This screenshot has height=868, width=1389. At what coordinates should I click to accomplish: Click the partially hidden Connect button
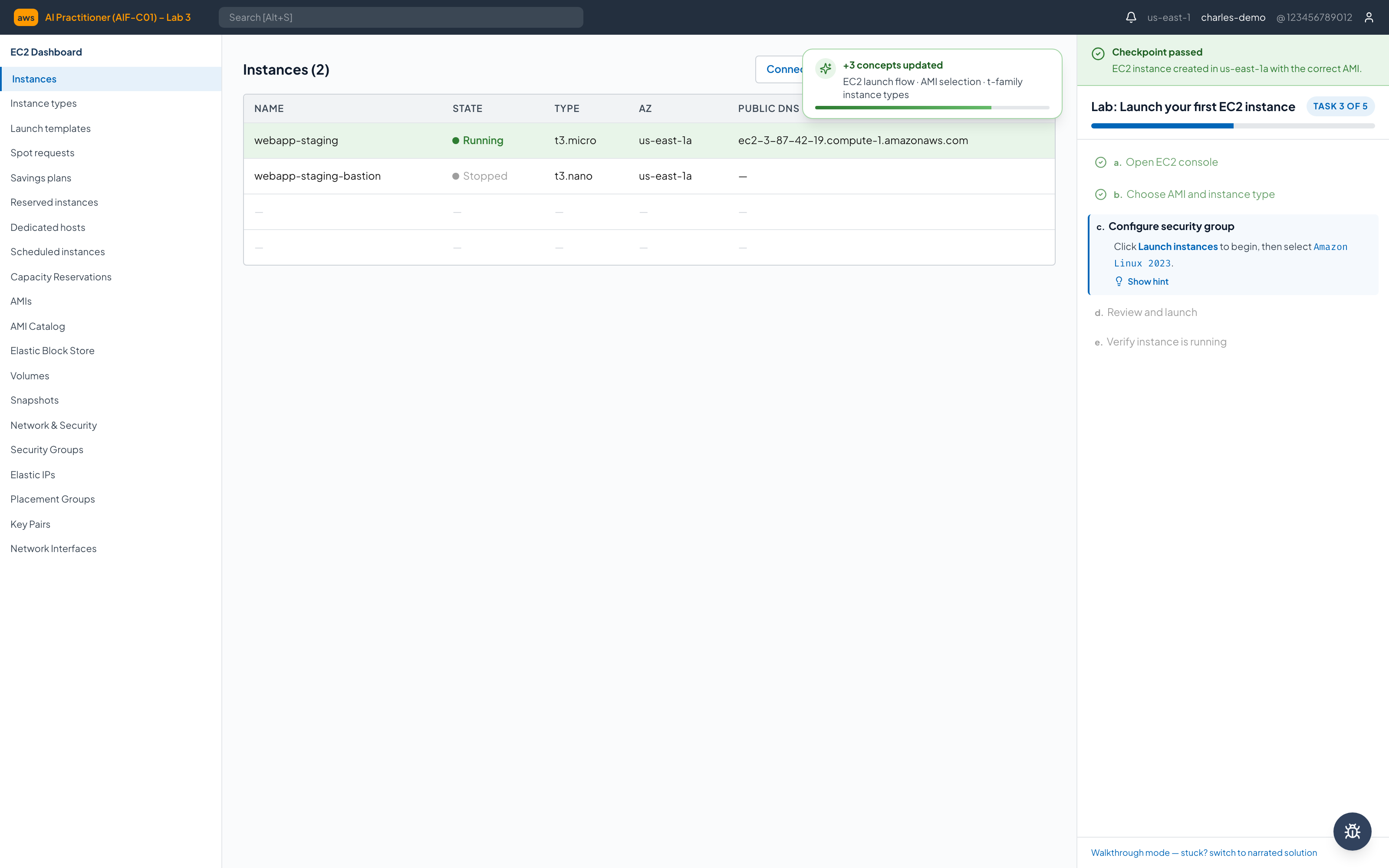click(779, 69)
